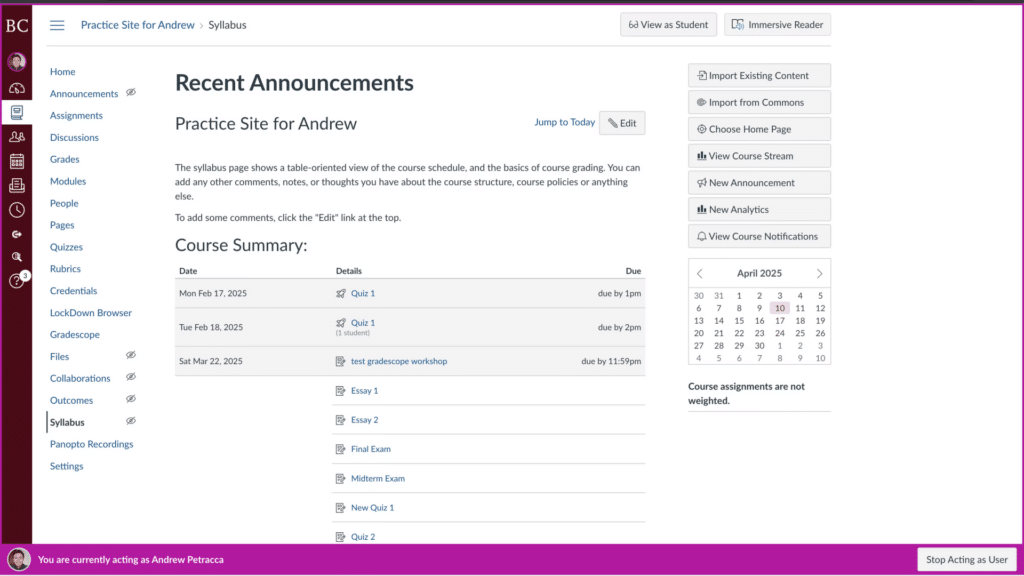Open the Groups icon in global navigation
This screenshot has height=576, width=1024.
point(17,136)
